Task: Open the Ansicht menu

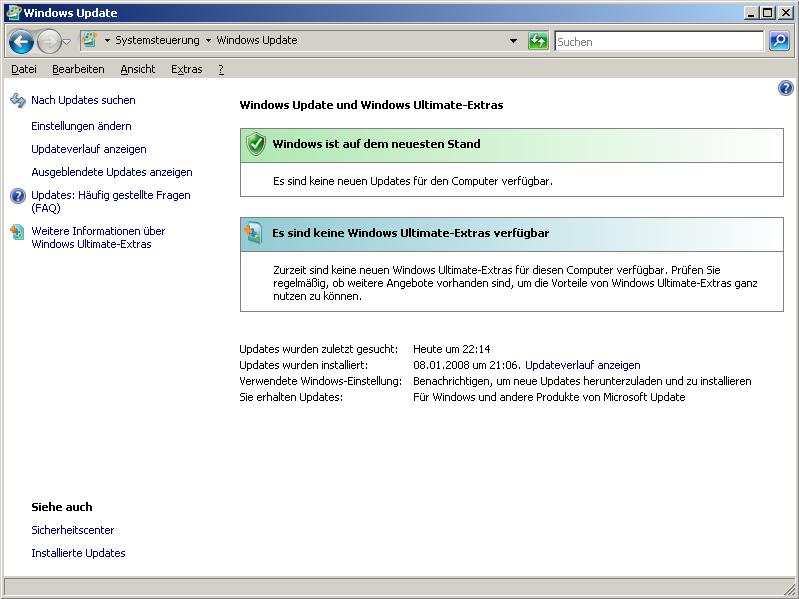Action: pyautogui.click(x=138, y=69)
